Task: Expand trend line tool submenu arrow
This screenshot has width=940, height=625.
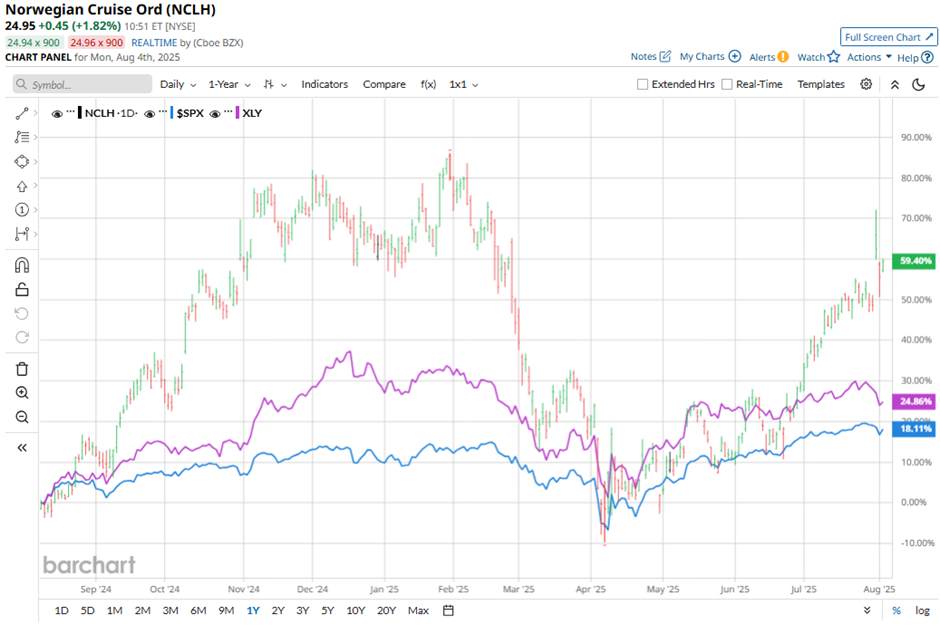Action: [x=35, y=113]
